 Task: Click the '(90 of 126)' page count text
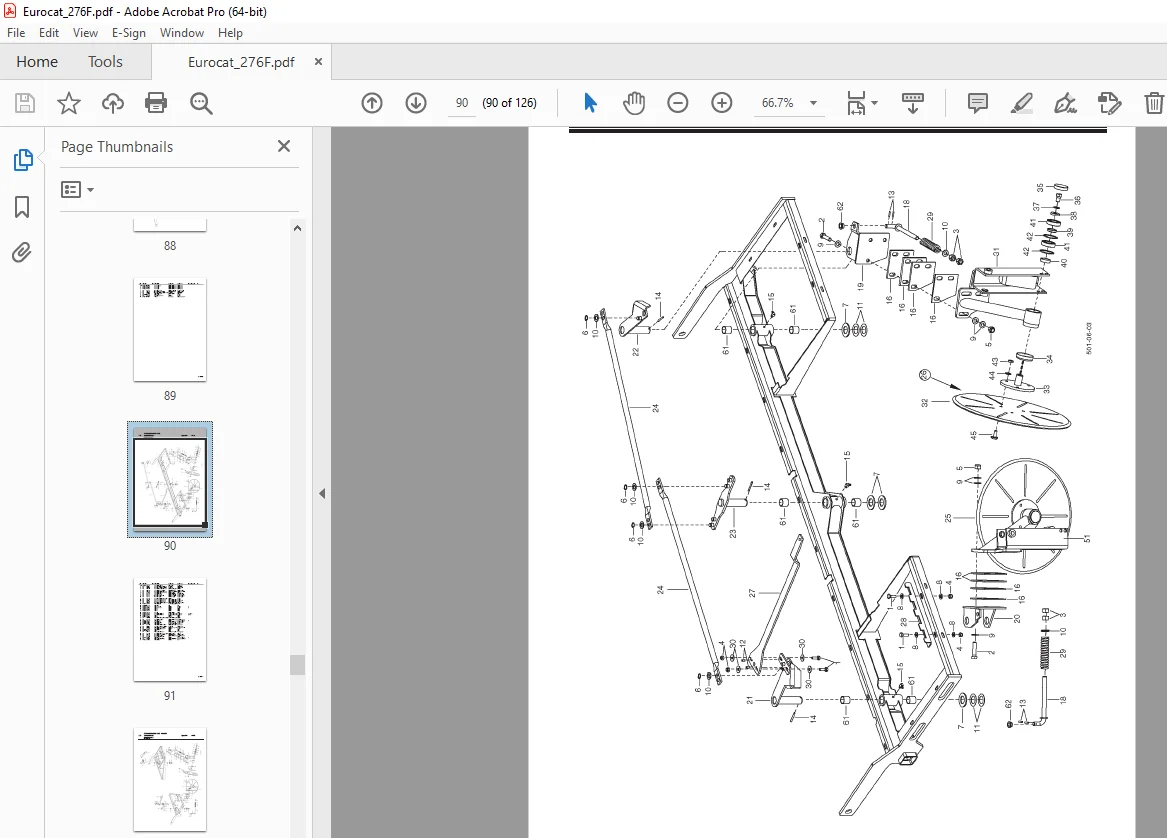coord(509,103)
